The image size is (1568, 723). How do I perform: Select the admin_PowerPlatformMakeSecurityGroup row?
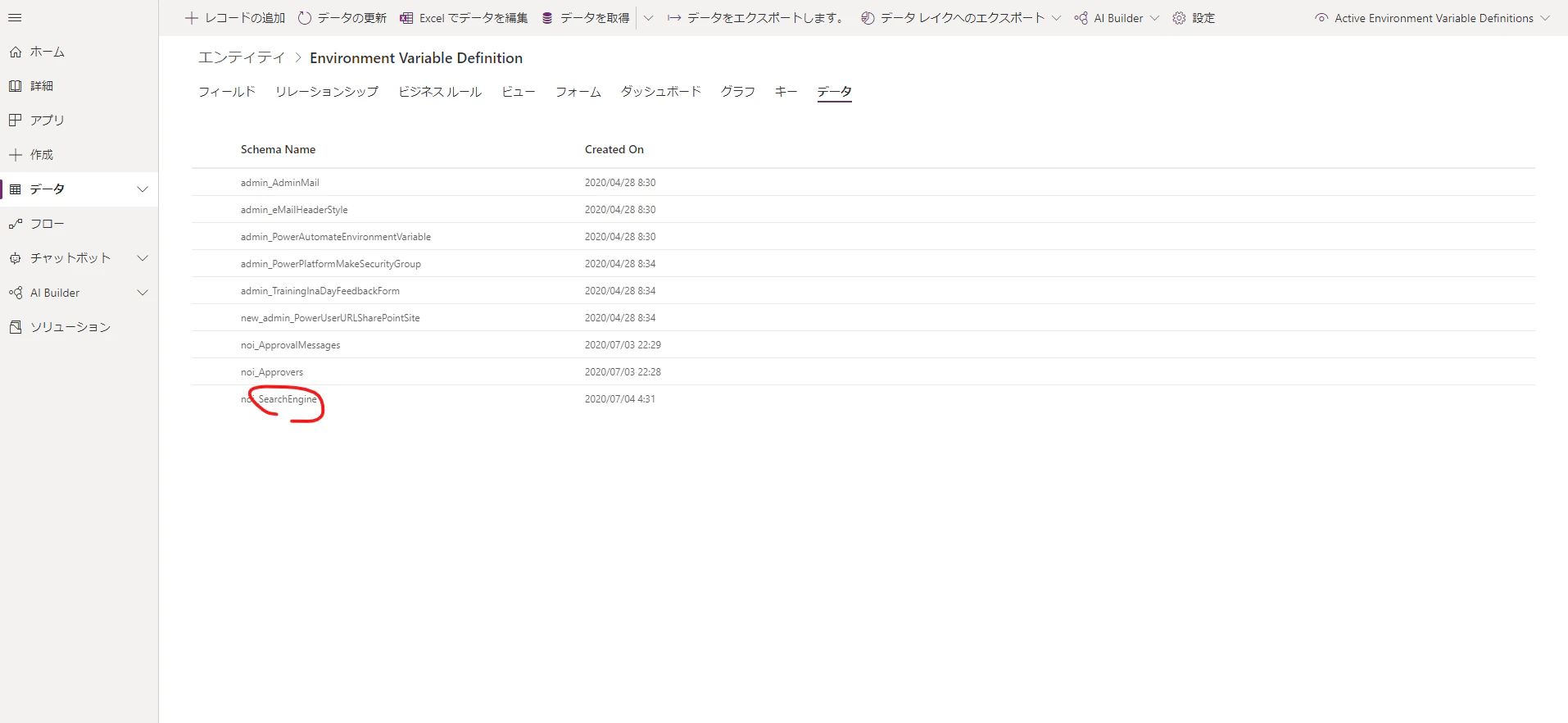pos(863,264)
